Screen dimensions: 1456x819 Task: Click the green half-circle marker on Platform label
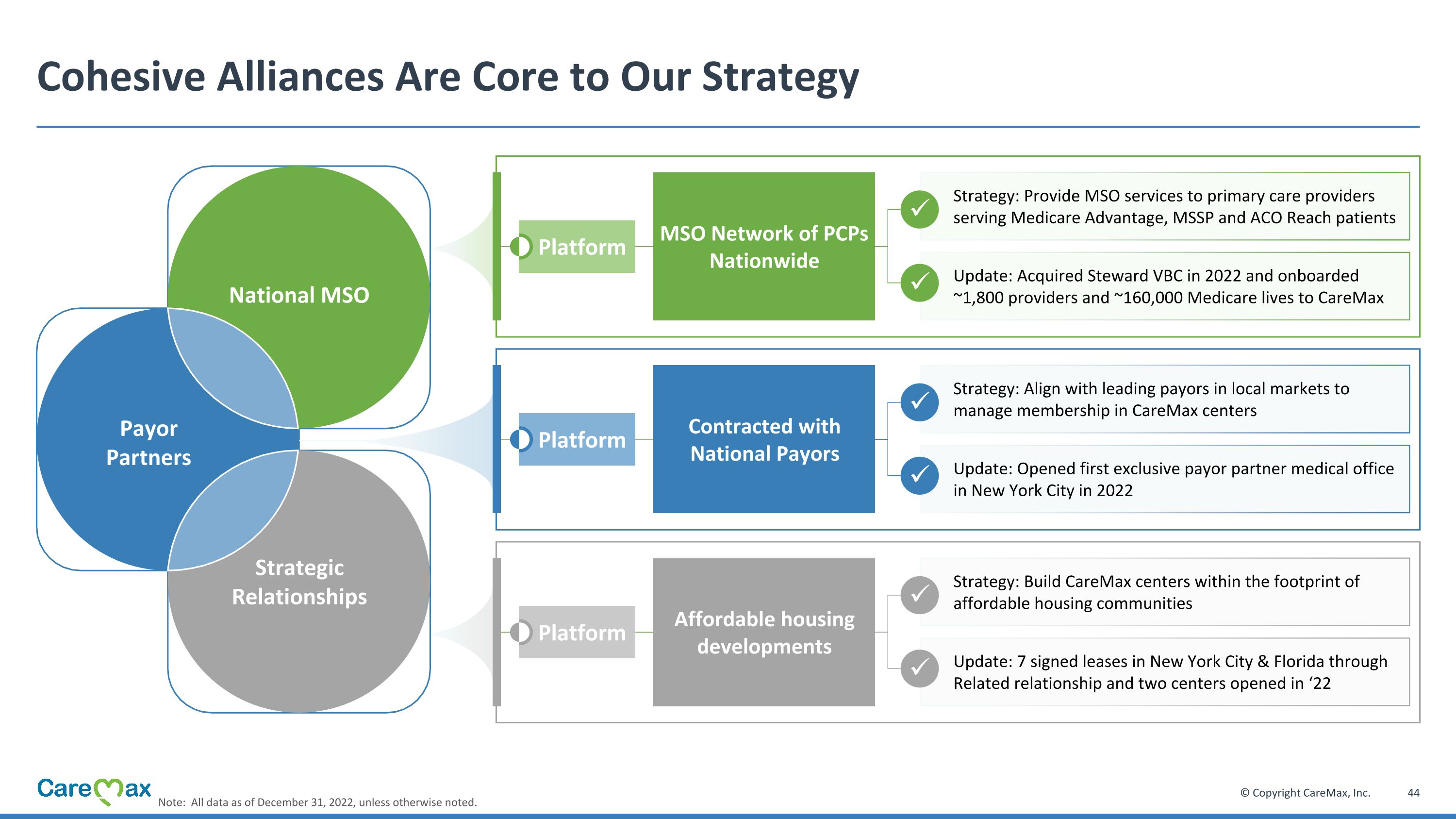pyautogui.click(x=521, y=247)
